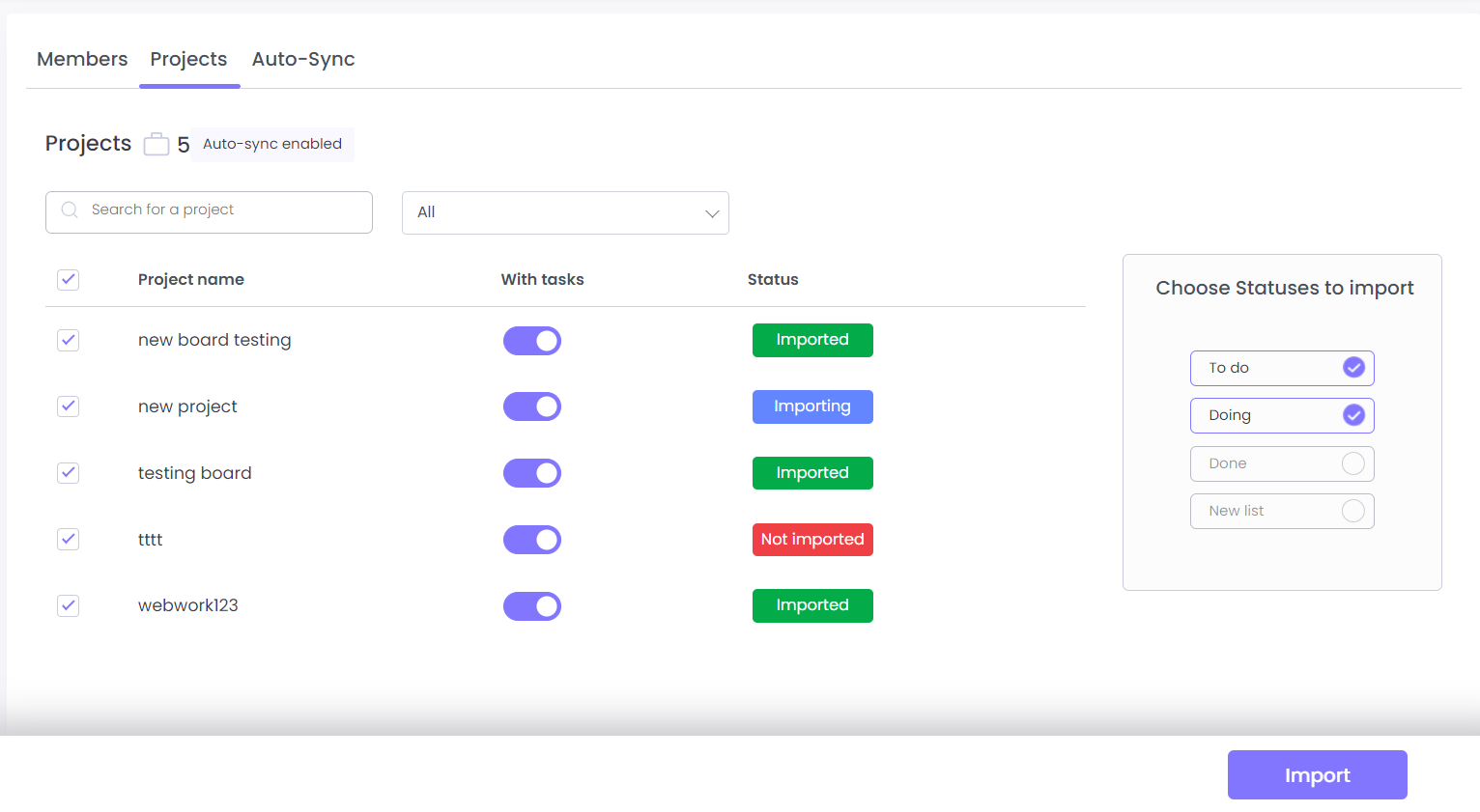
Task: Switch off With tasks for testing board
Action: click(532, 473)
